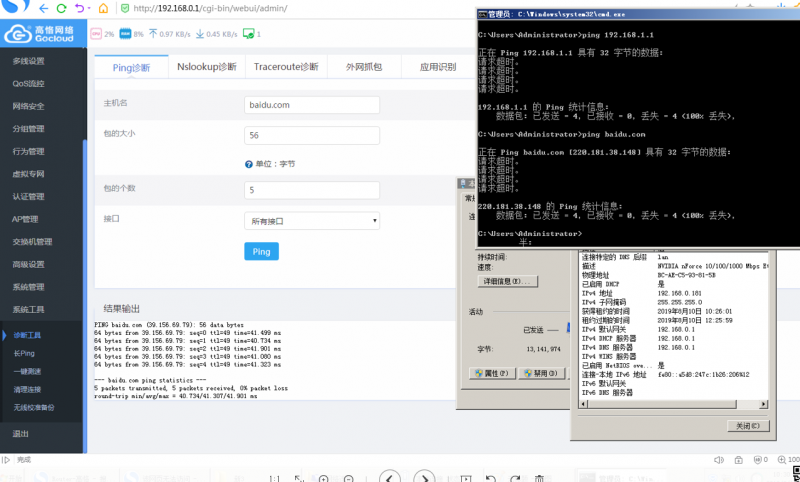Open 高级设置 in the sidebar
This screenshot has height=482, width=800.
29,264
